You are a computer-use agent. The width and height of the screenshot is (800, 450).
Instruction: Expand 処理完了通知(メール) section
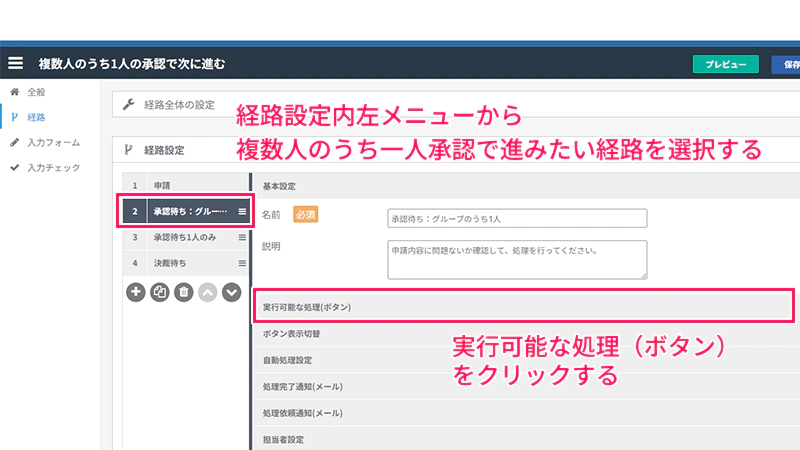pos(527,387)
